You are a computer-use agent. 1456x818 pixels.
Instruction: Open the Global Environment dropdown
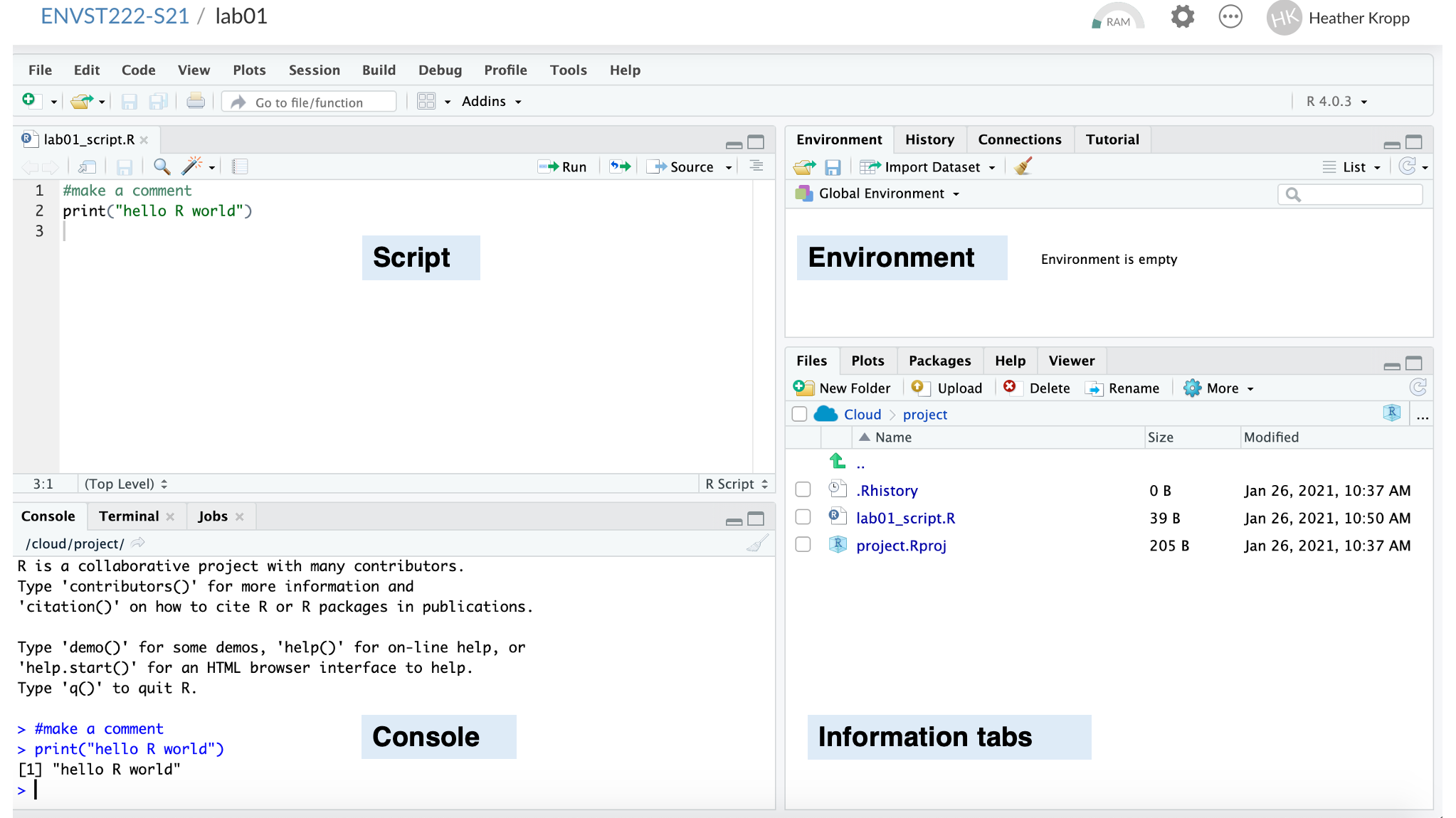tap(881, 193)
